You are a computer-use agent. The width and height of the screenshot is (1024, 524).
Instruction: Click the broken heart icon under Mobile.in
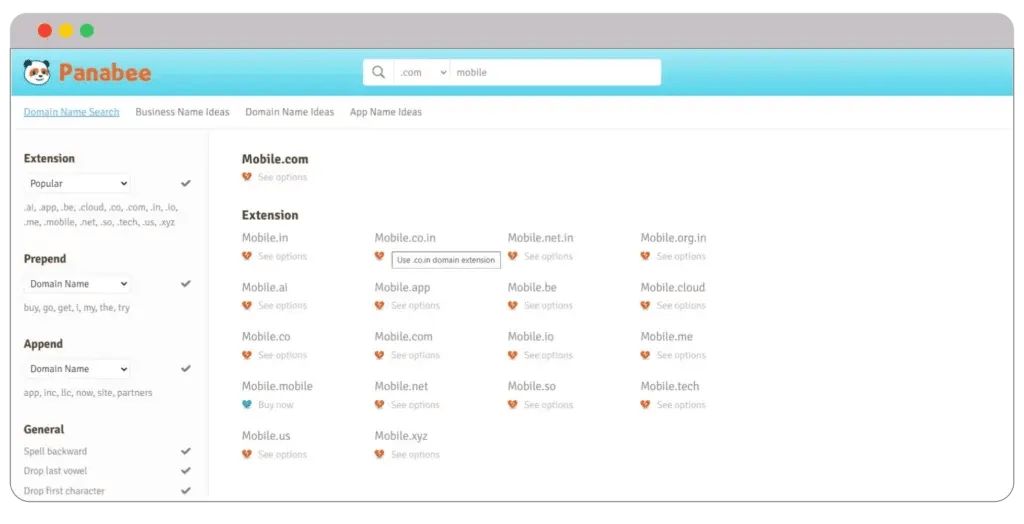[x=247, y=257]
